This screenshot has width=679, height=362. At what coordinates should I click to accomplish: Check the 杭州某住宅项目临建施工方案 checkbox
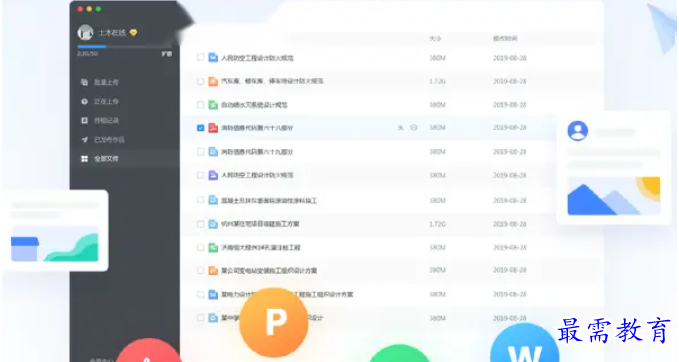200,224
